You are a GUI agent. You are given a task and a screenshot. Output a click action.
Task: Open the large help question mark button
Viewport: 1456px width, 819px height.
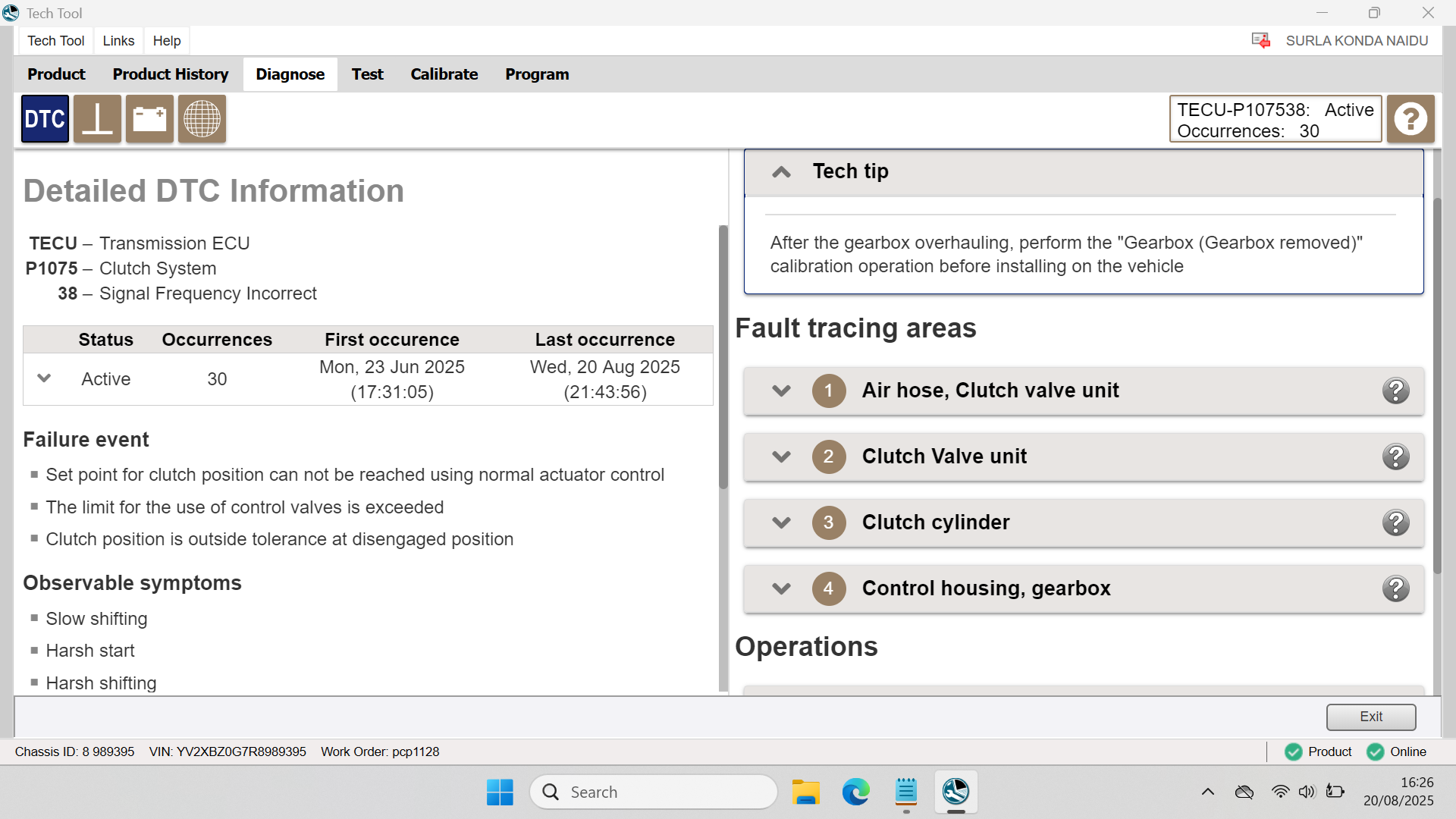[1410, 119]
